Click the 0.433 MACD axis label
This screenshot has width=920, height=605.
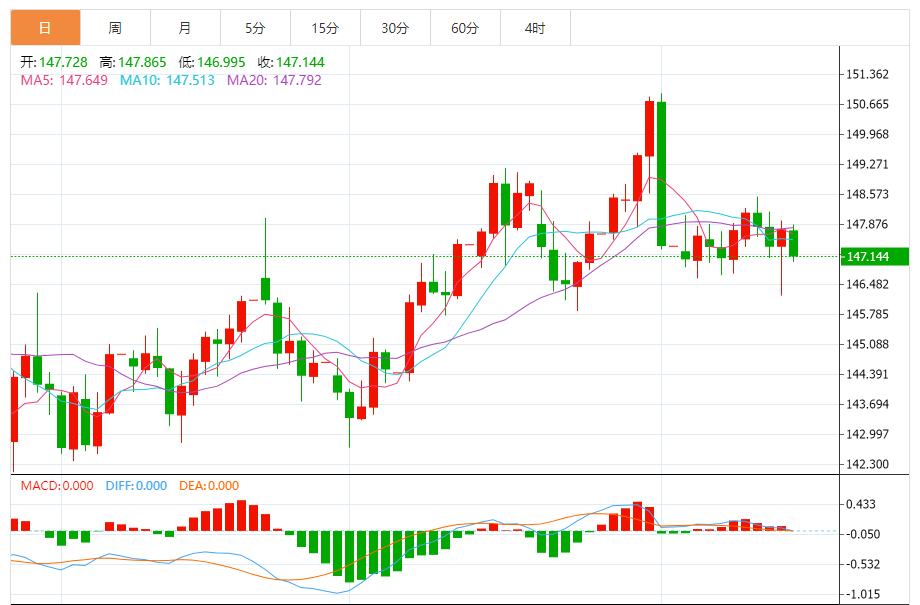(861, 504)
